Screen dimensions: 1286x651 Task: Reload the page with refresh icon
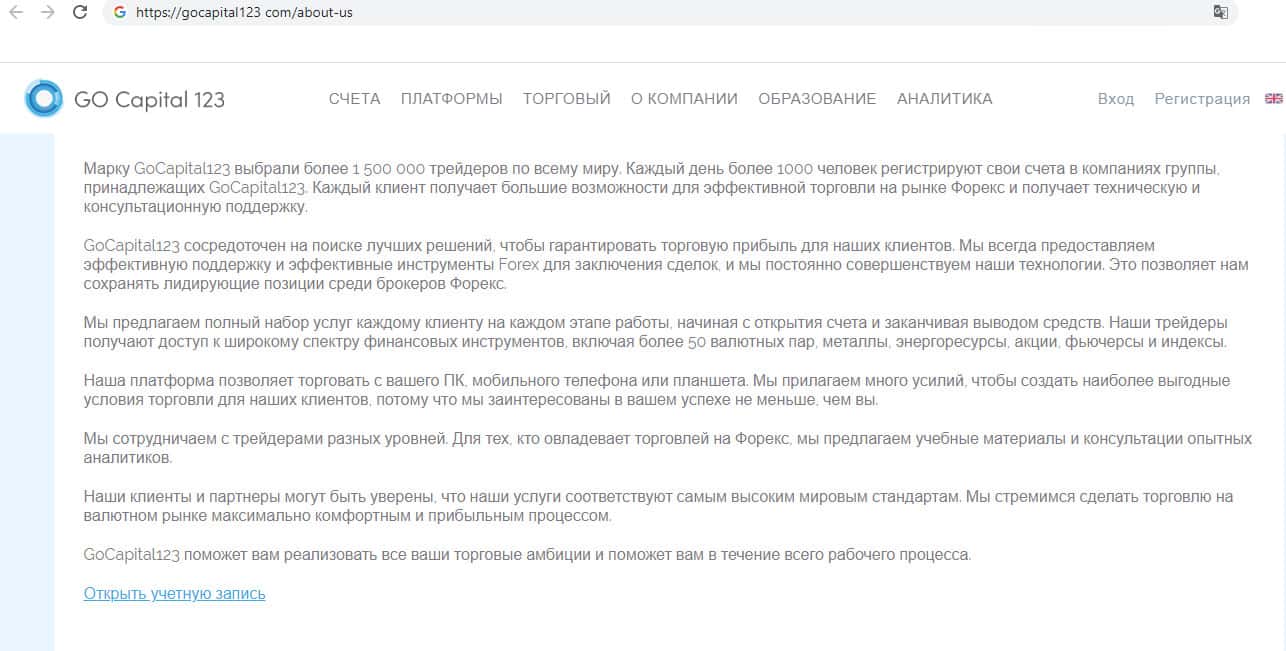(81, 13)
